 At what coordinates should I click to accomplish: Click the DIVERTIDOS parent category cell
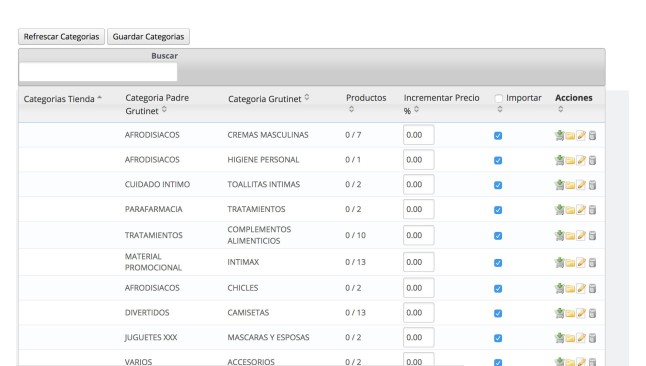[147, 312]
